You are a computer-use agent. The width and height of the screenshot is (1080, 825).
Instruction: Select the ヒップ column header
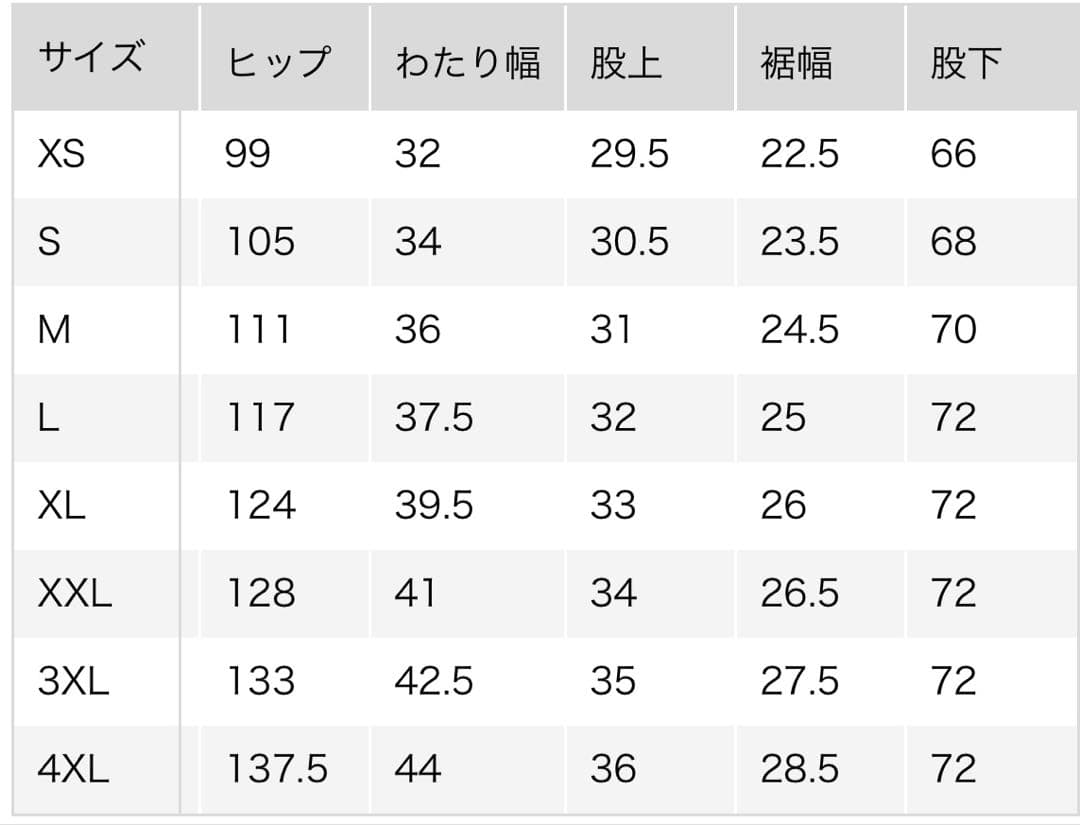279,63
